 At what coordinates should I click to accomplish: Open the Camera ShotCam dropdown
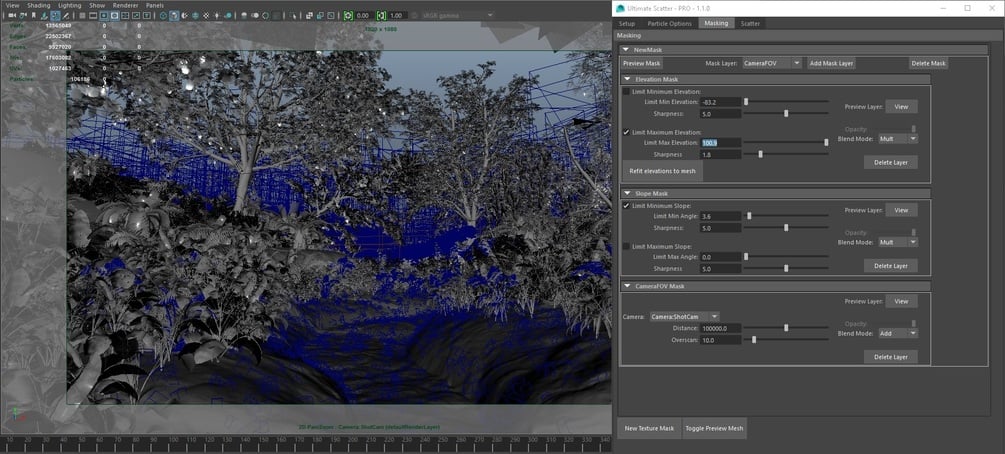point(683,316)
